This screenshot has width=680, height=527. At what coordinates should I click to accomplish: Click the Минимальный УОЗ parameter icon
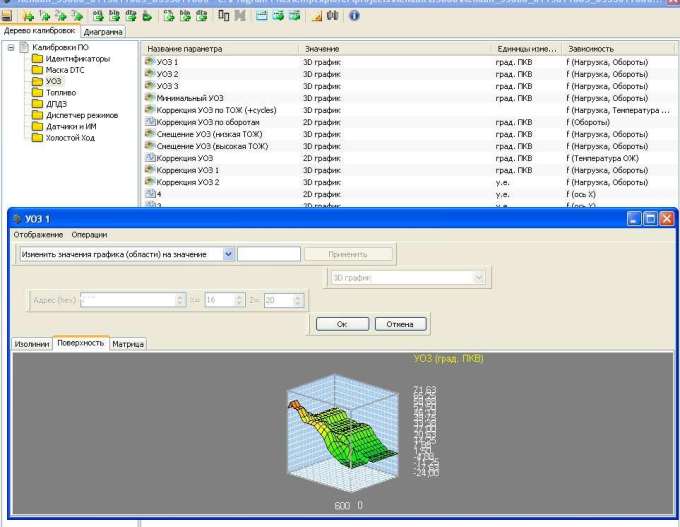(150, 98)
